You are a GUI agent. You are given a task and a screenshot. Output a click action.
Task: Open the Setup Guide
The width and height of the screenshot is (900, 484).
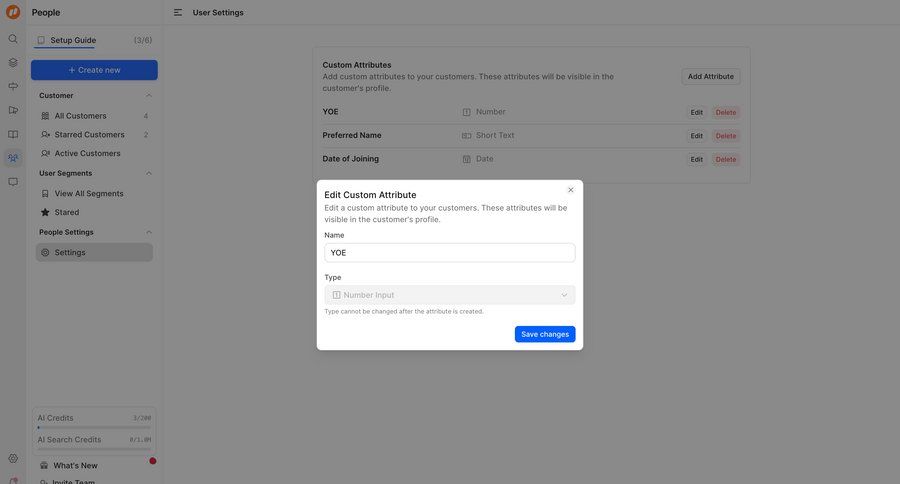[67, 40]
